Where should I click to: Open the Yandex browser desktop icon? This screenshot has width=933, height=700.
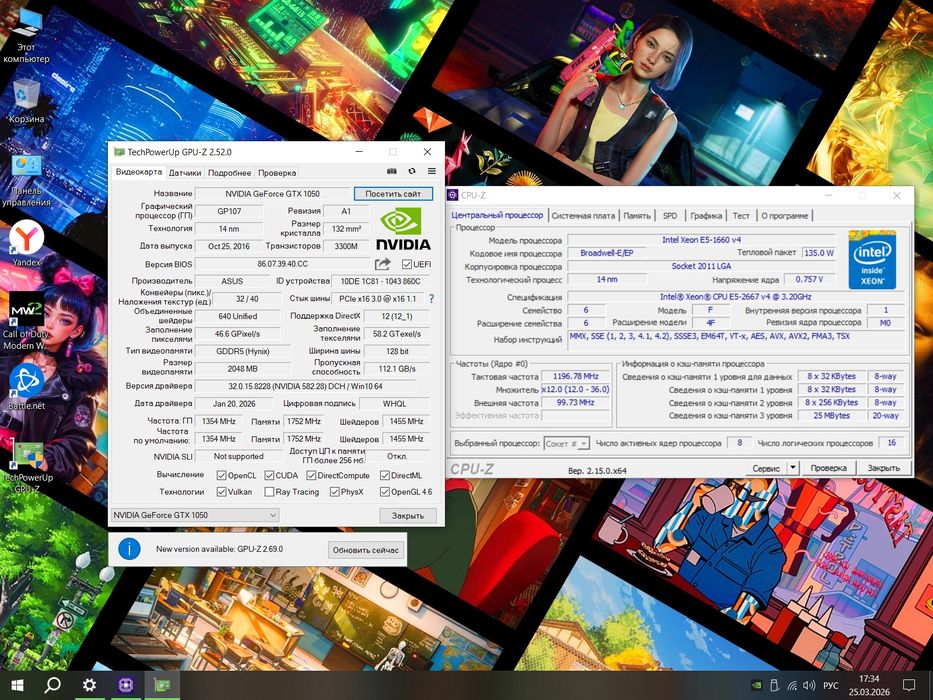tap(26, 238)
